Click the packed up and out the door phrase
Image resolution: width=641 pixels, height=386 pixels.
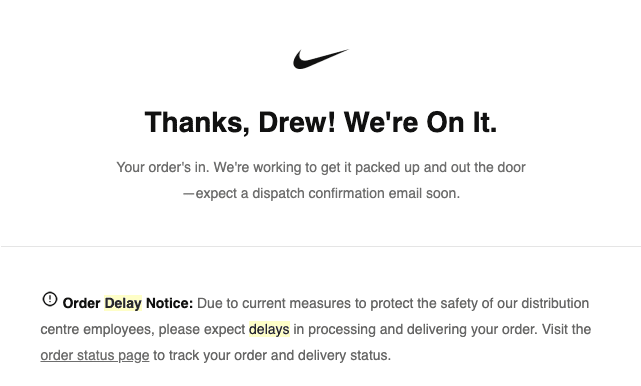(440, 167)
